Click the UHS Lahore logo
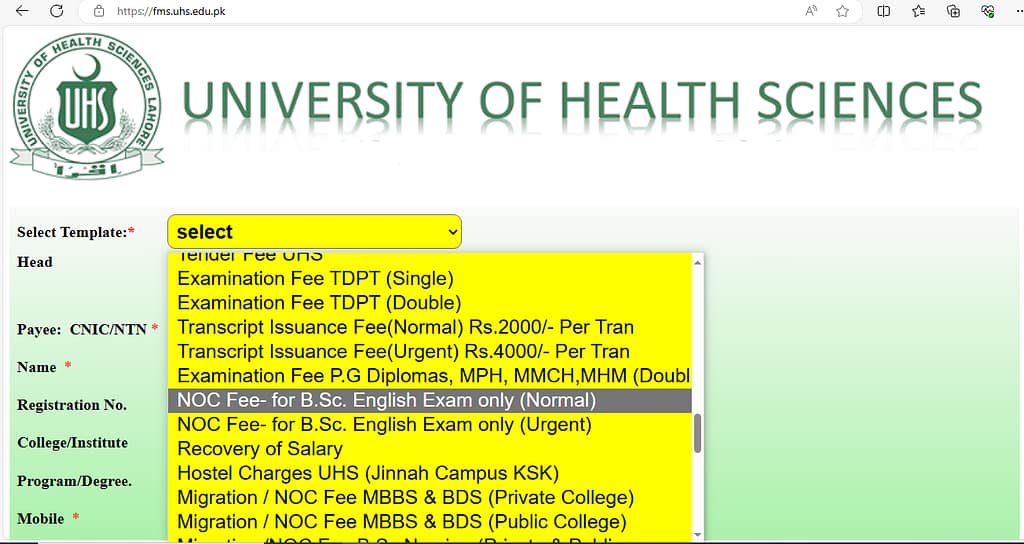 (x=87, y=106)
